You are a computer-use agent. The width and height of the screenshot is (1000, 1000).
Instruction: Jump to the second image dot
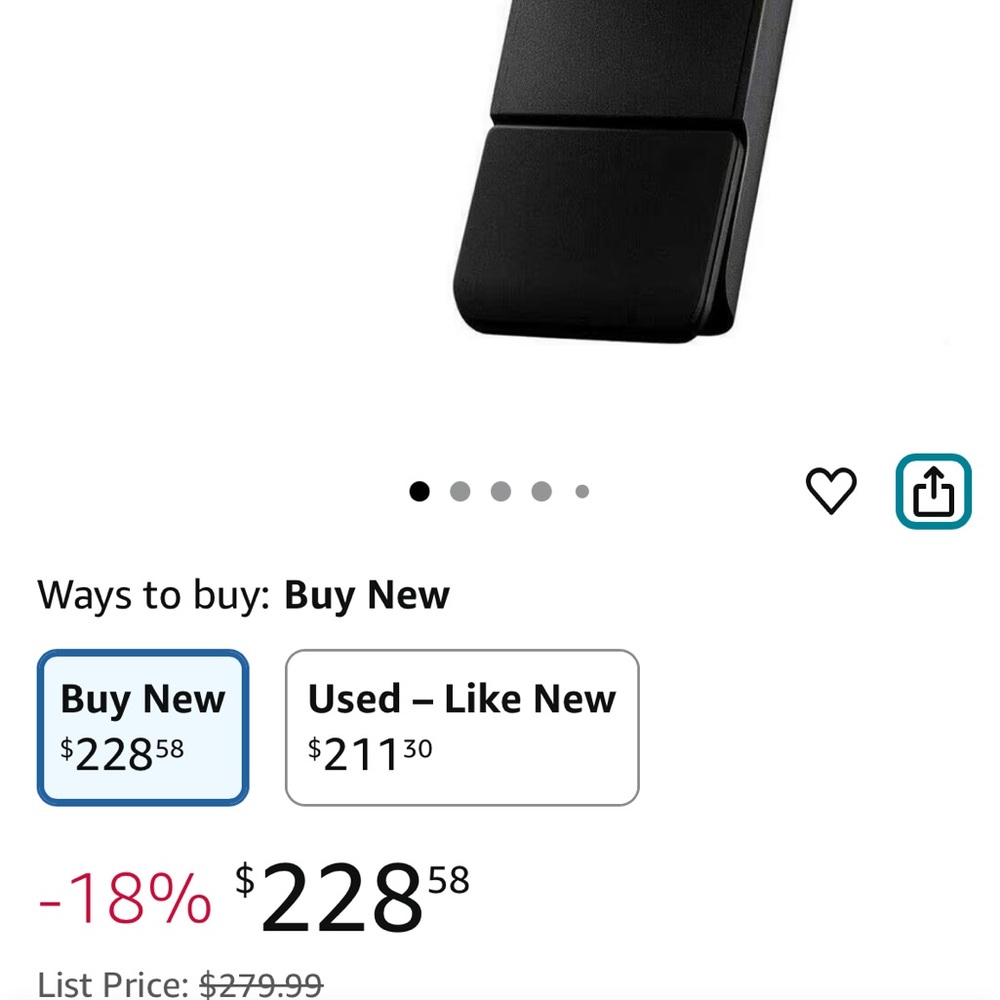tap(460, 491)
